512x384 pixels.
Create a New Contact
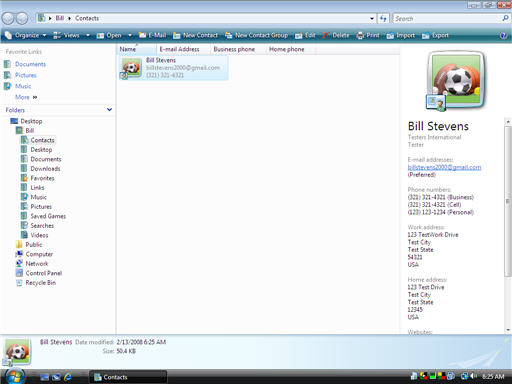click(195, 35)
